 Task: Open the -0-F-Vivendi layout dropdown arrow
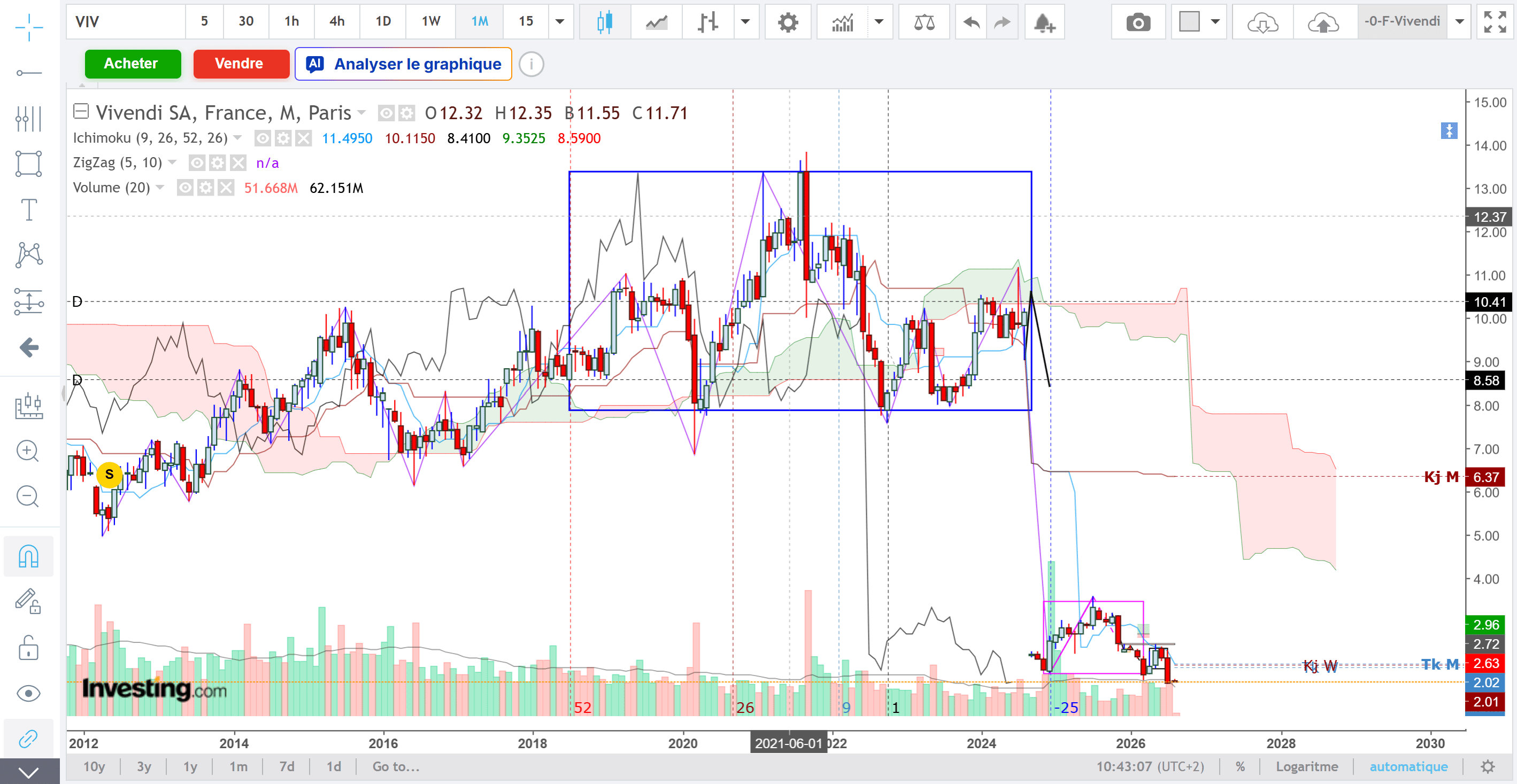1459,22
